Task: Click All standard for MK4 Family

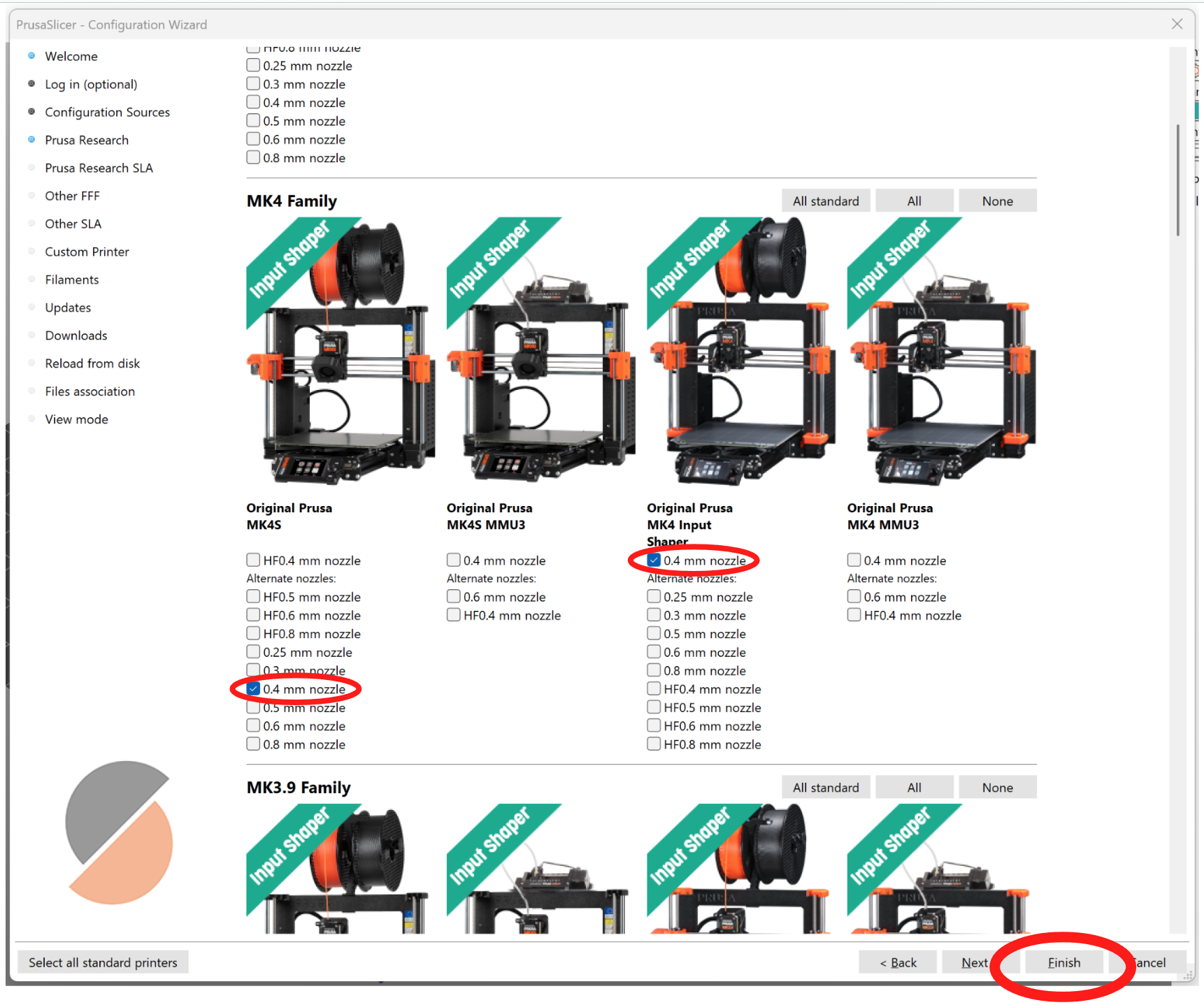Action: click(x=826, y=201)
